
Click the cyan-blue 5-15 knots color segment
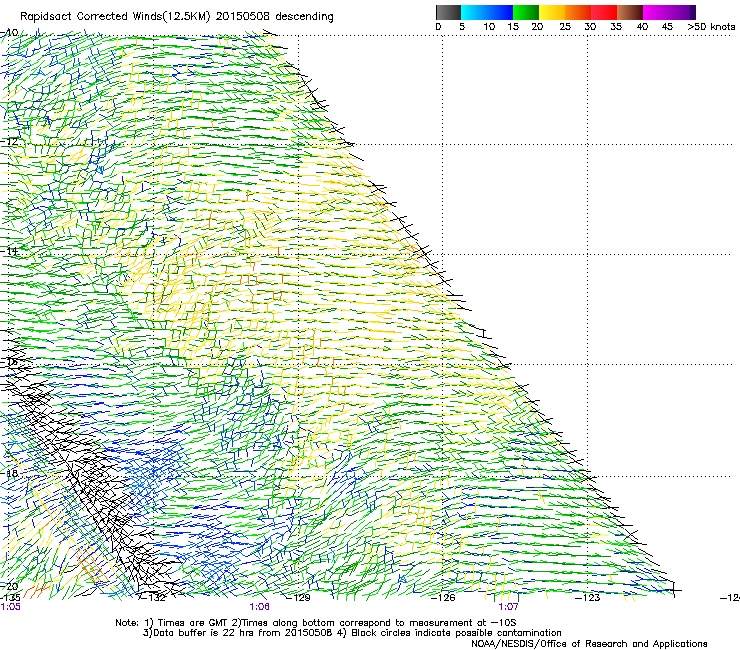[487, 12]
